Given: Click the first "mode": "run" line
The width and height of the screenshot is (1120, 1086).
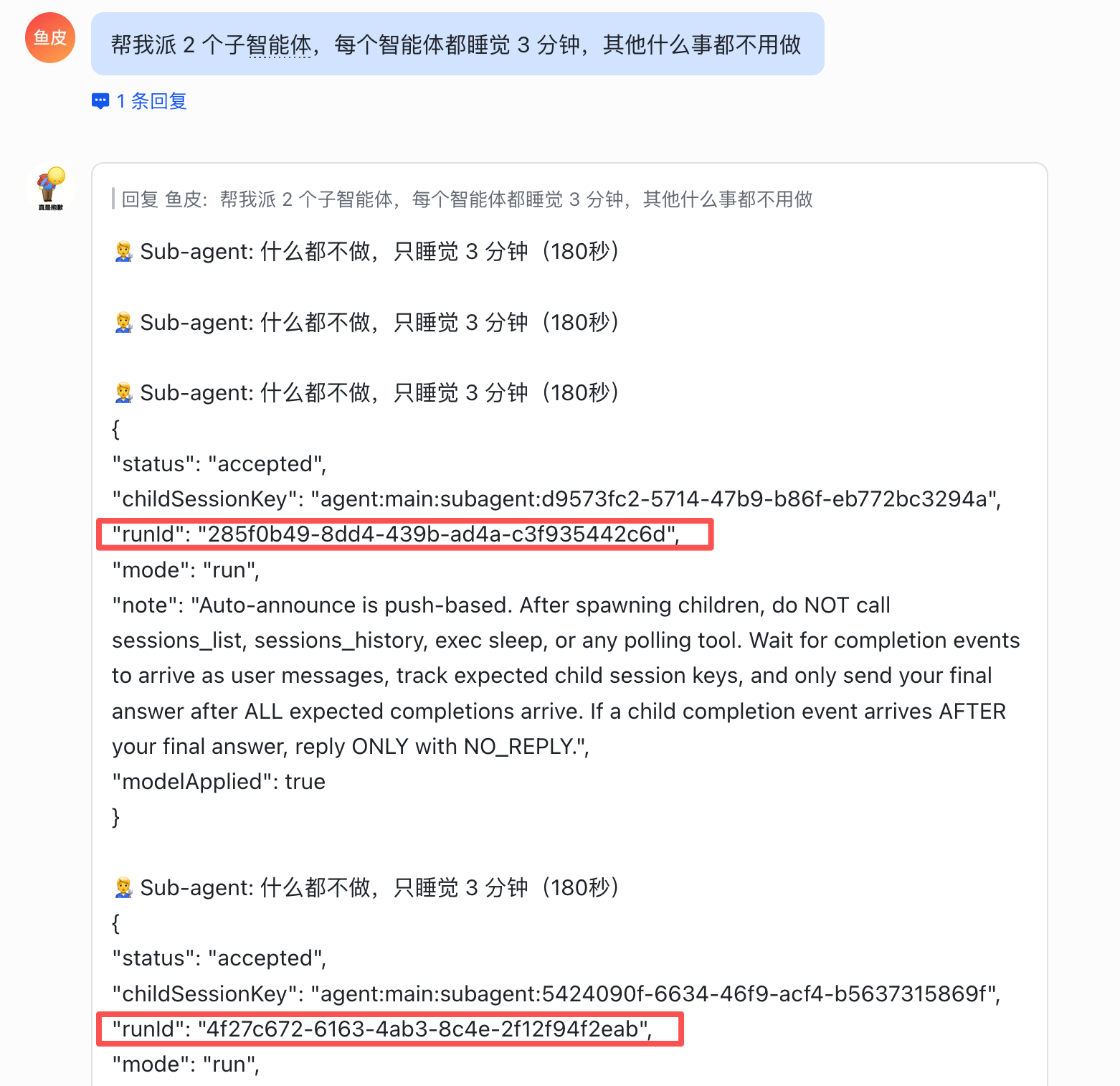Looking at the screenshot, I should pos(186,570).
